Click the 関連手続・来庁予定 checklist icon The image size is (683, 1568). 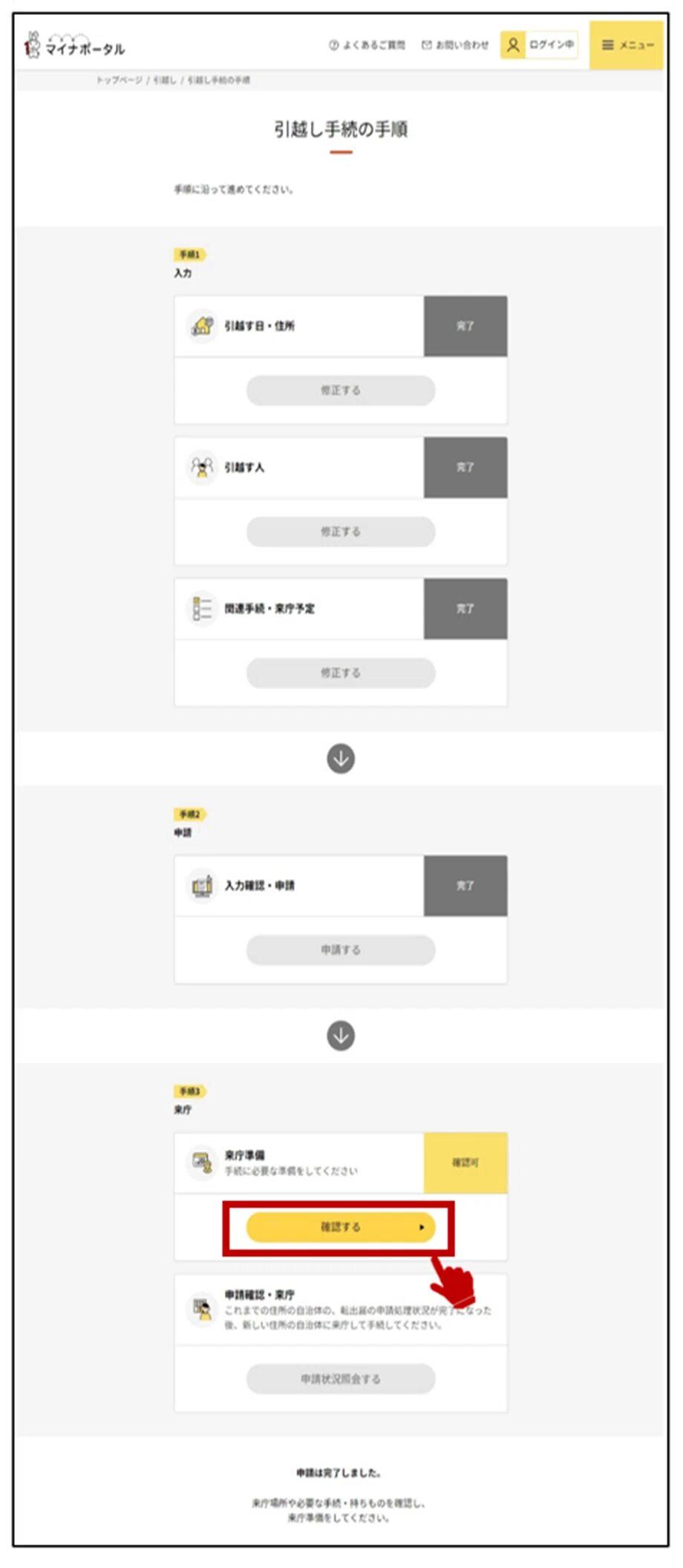(x=201, y=609)
